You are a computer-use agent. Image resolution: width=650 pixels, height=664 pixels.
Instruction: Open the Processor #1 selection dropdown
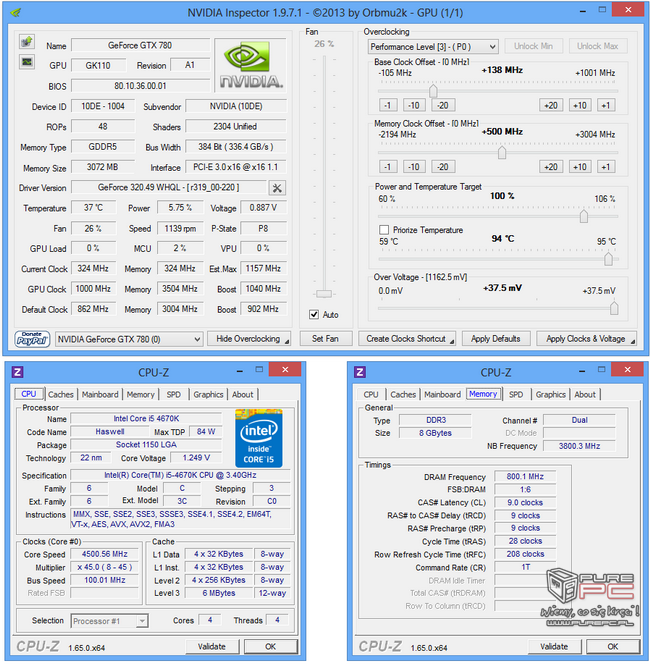click(x=109, y=621)
